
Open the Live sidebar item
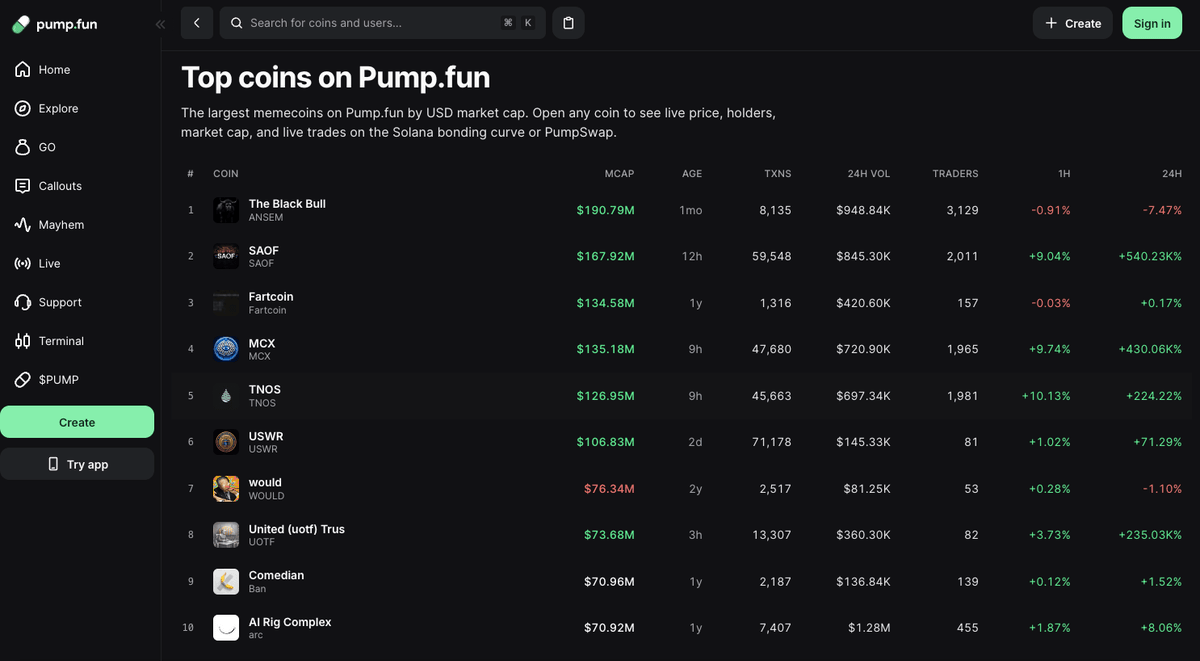(x=77, y=264)
